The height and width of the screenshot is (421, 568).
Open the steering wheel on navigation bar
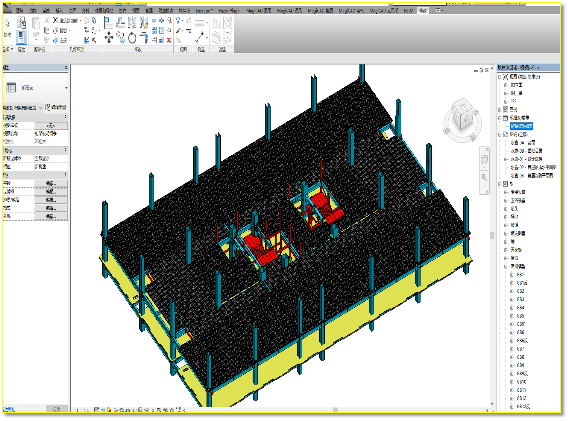pyautogui.click(x=484, y=160)
